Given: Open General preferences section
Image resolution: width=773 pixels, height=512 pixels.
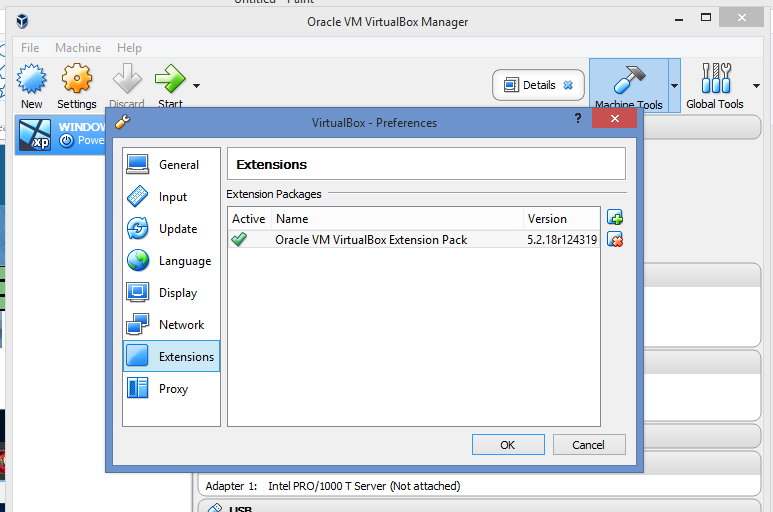Looking at the screenshot, I should (x=171, y=165).
